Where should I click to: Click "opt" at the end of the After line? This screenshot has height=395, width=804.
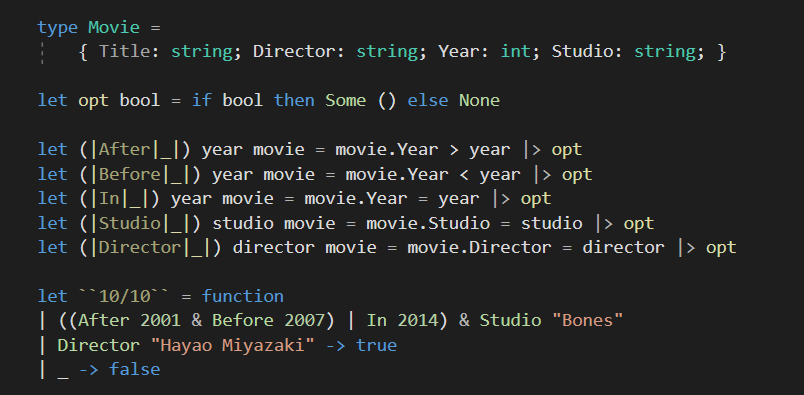click(567, 149)
